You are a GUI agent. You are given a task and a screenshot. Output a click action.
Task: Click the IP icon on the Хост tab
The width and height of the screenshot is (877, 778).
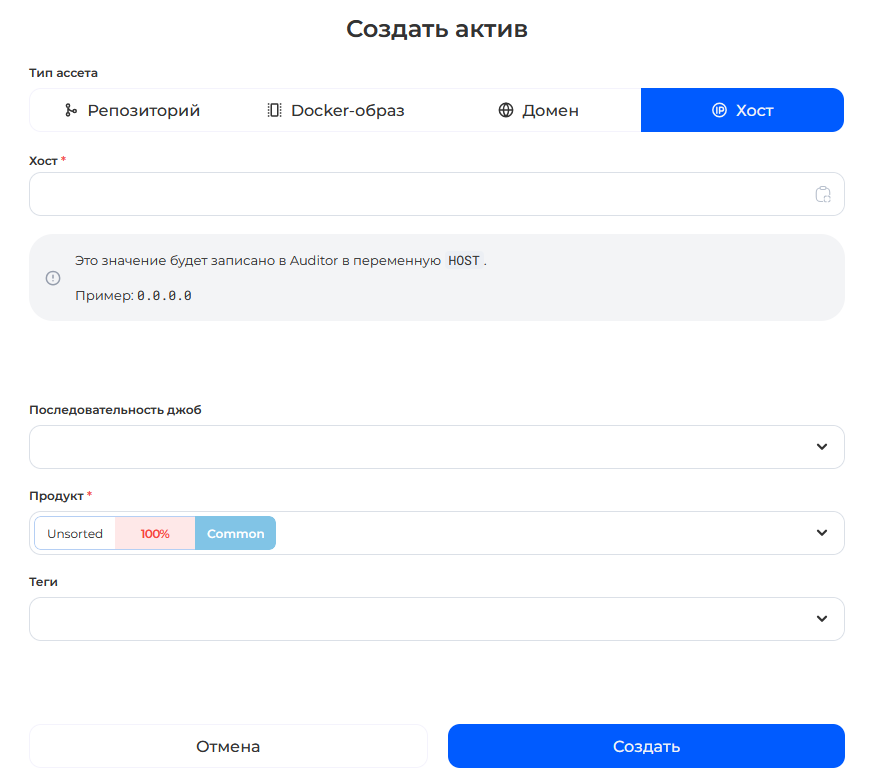(719, 111)
